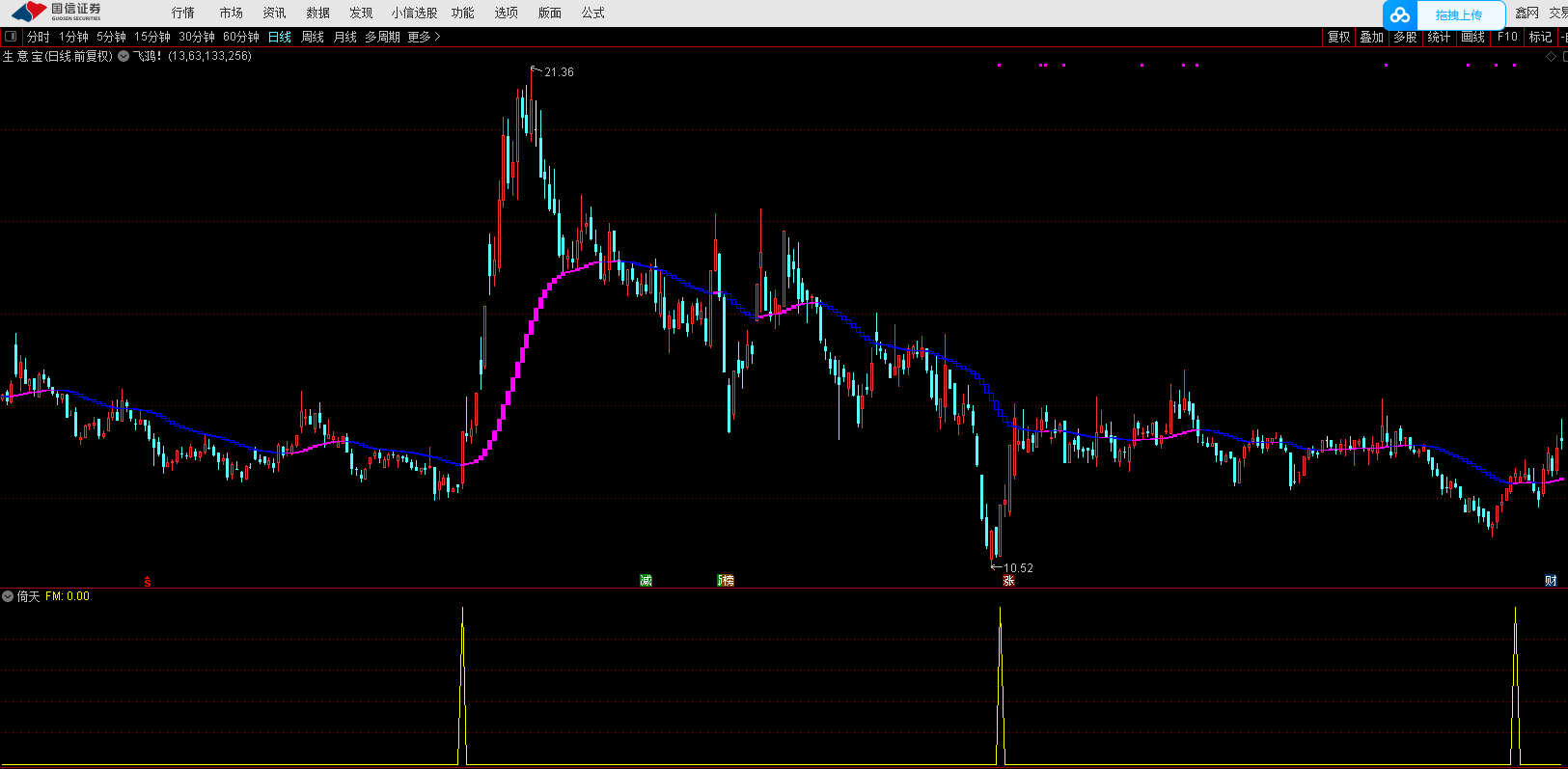The width and height of the screenshot is (1568, 769).
Task: Open the 版面 menu
Action: [x=549, y=13]
